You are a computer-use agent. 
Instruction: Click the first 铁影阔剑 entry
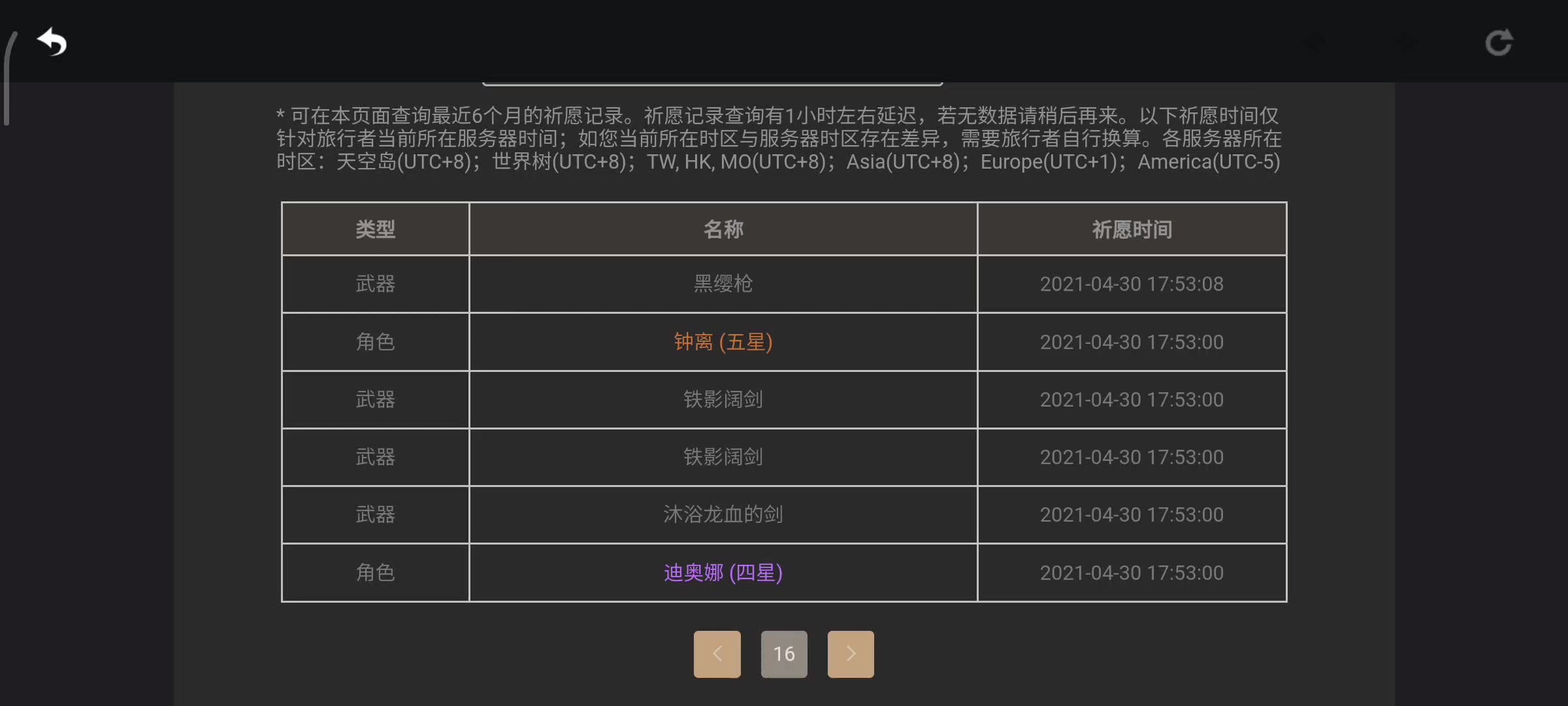point(723,399)
